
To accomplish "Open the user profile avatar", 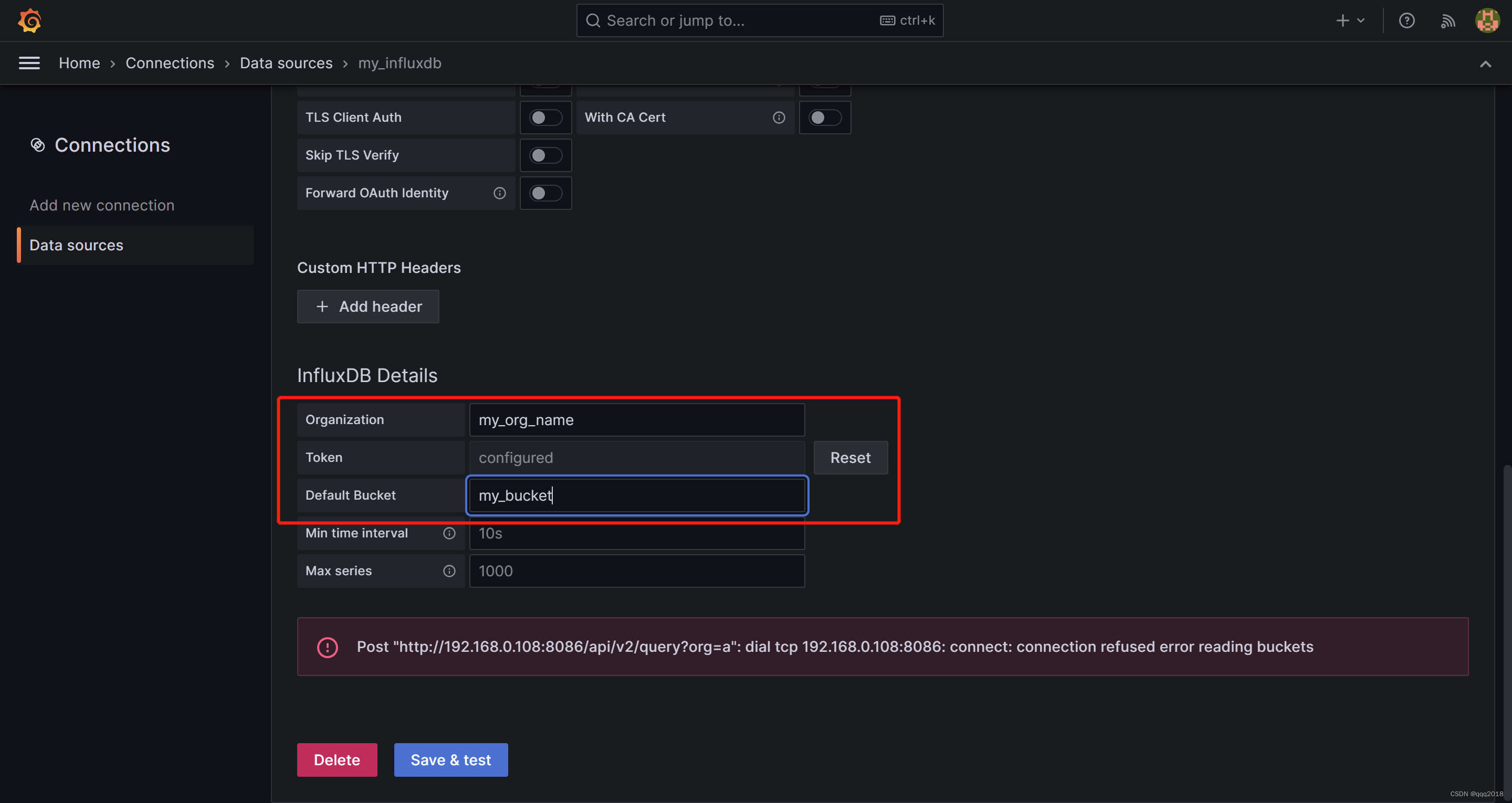I will point(1487,20).
